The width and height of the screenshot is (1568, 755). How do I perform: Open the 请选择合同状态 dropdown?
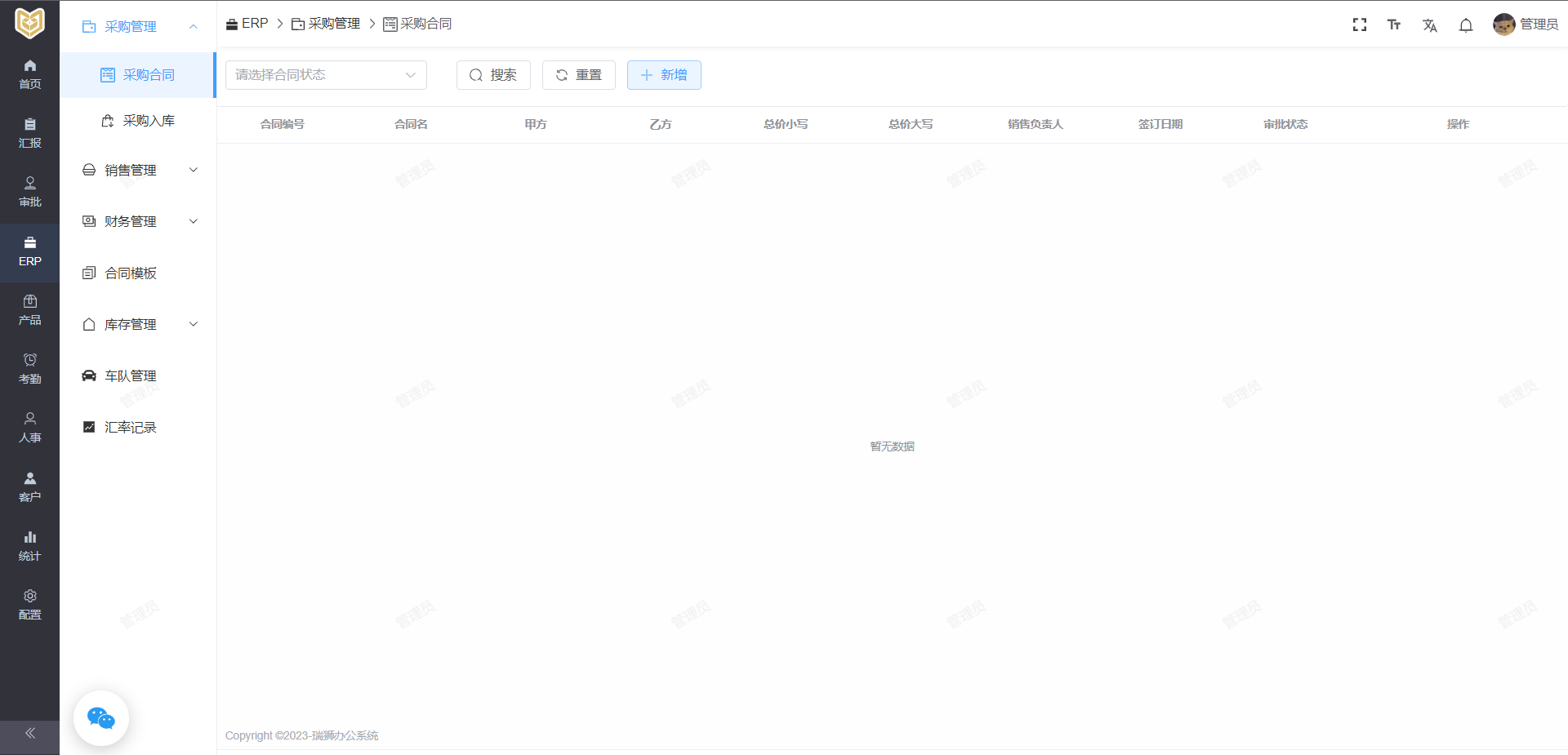pyautogui.click(x=326, y=75)
